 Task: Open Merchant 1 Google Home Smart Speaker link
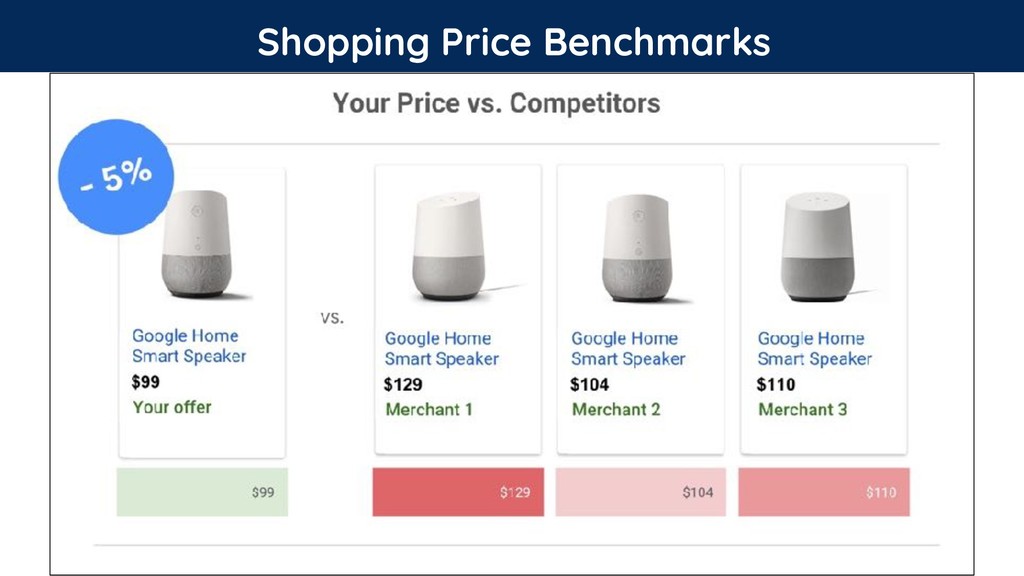click(441, 348)
